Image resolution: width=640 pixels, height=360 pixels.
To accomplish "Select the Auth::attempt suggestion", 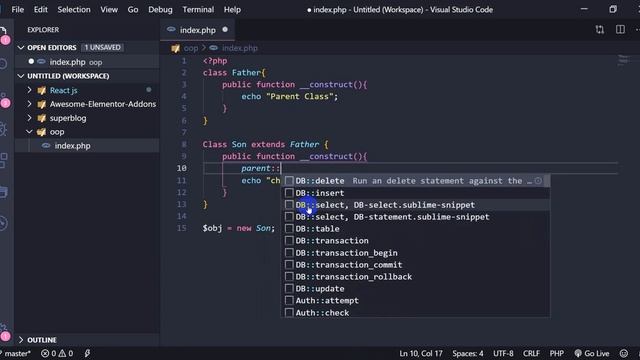I will (x=416, y=300).
